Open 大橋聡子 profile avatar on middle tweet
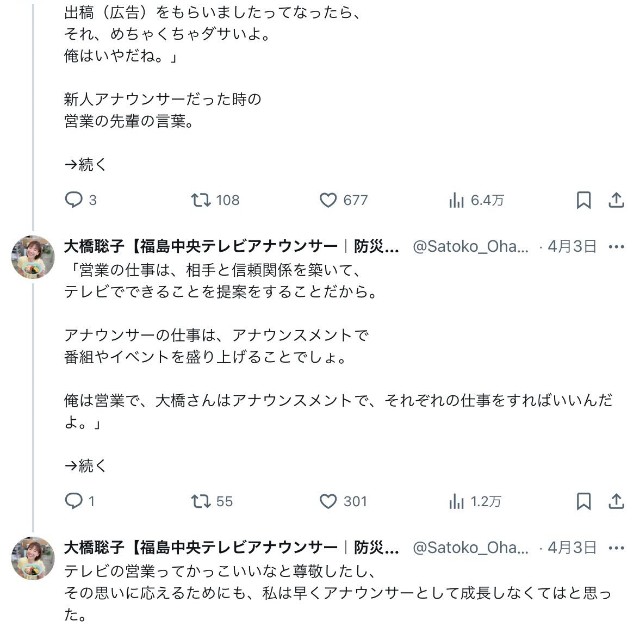The image size is (640, 640). point(32,257)
